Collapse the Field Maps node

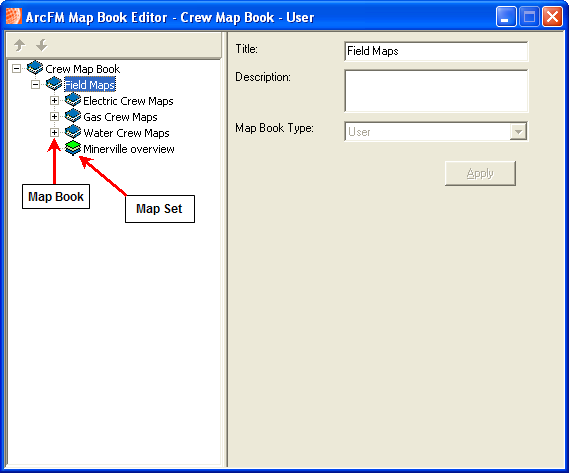tap(35, 84)
